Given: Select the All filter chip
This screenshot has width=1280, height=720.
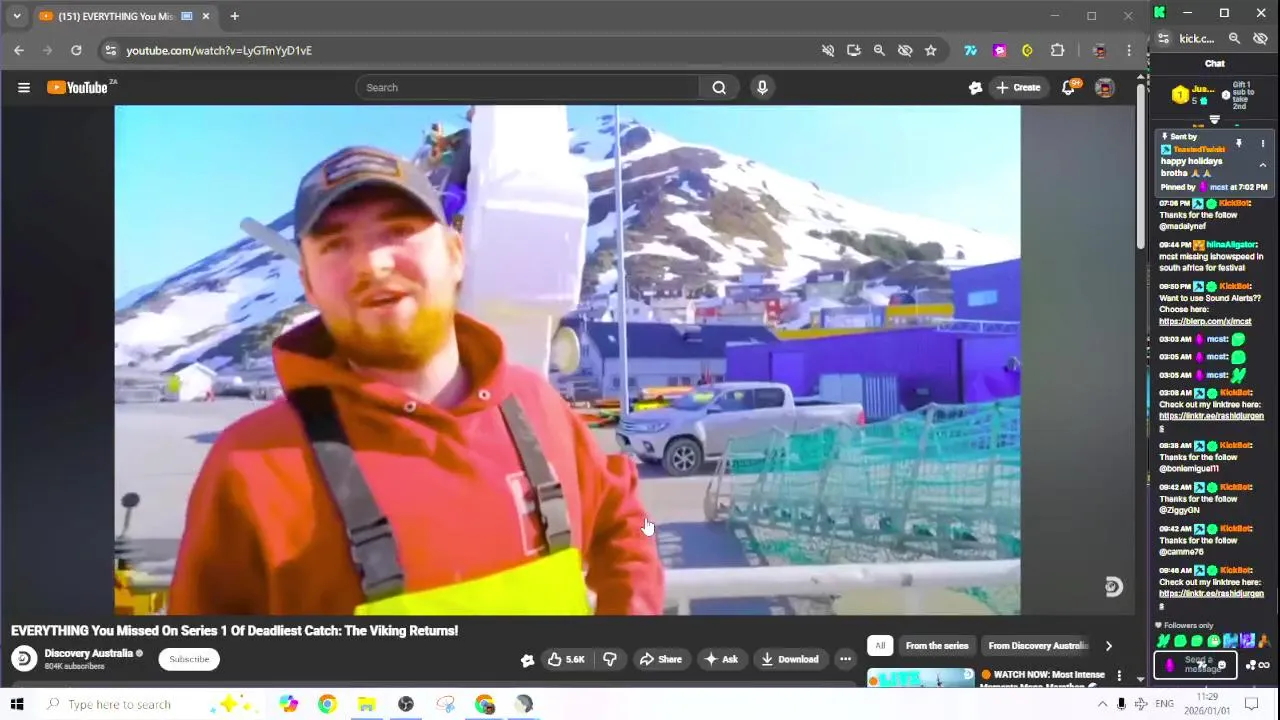Looking at the screenshot, I should (x=880, y=646).
